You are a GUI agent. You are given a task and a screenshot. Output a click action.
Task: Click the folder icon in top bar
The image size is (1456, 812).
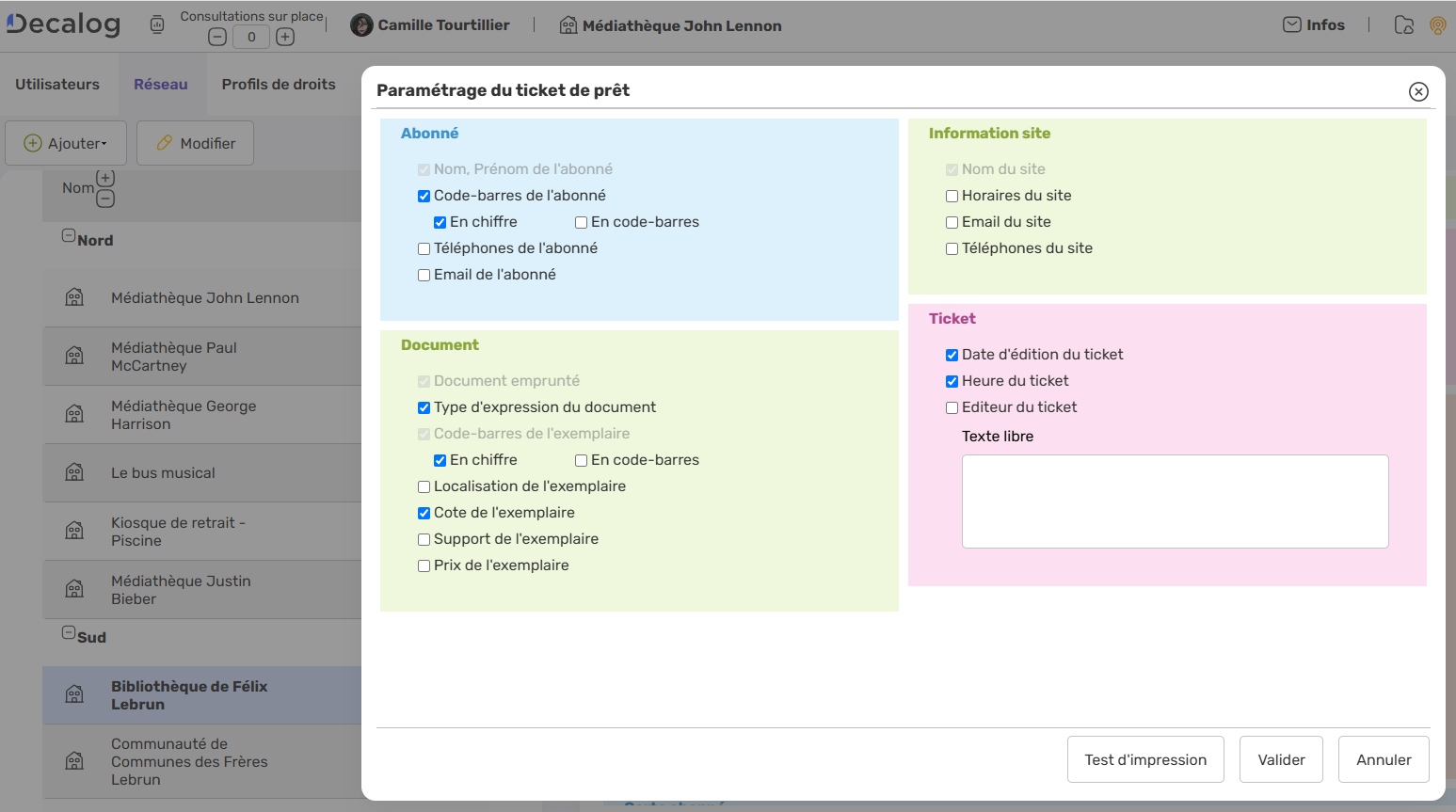tap(1403, 25)
